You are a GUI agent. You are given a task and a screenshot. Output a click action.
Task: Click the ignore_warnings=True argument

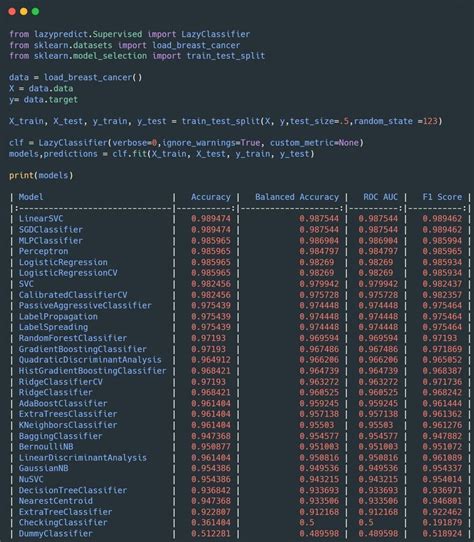[211, 143]
